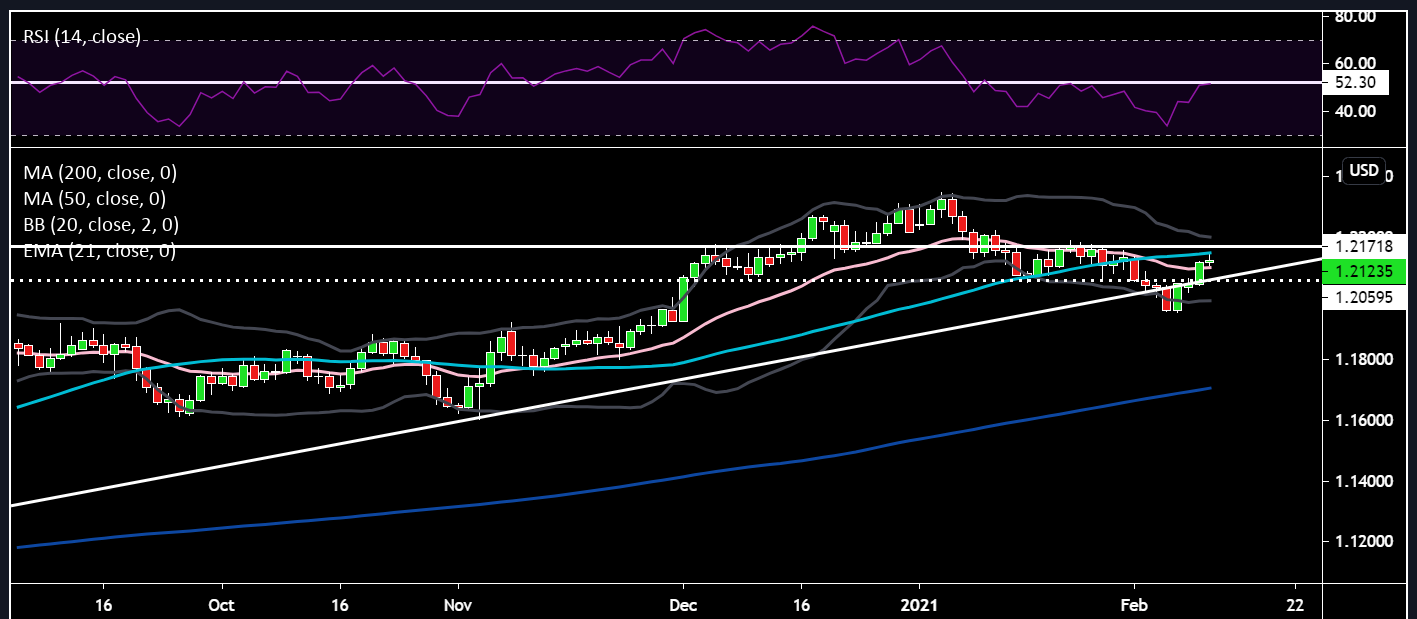This screenshot has height=619, width=1417.
Task: Select the MA (50, close, 0) indicator label
Action: coord(95,199)
